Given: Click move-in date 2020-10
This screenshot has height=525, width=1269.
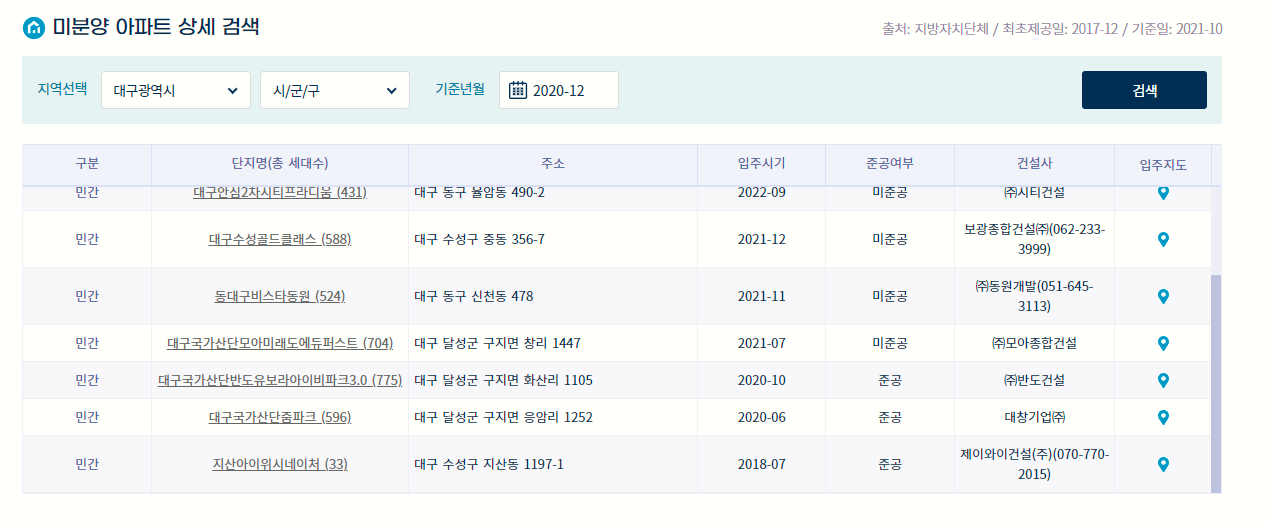Looking at the screenshot, I should coord(761,380).
